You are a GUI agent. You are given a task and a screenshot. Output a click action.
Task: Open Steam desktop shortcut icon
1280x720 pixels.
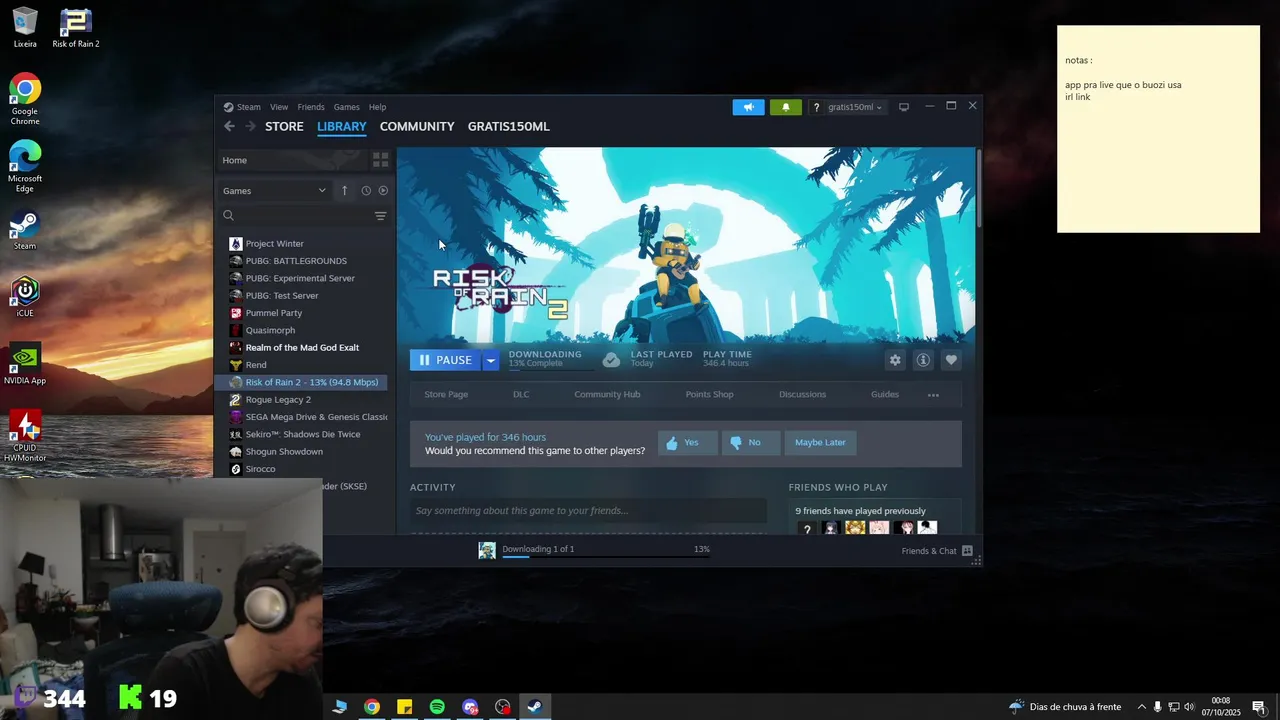click(25, 230)
